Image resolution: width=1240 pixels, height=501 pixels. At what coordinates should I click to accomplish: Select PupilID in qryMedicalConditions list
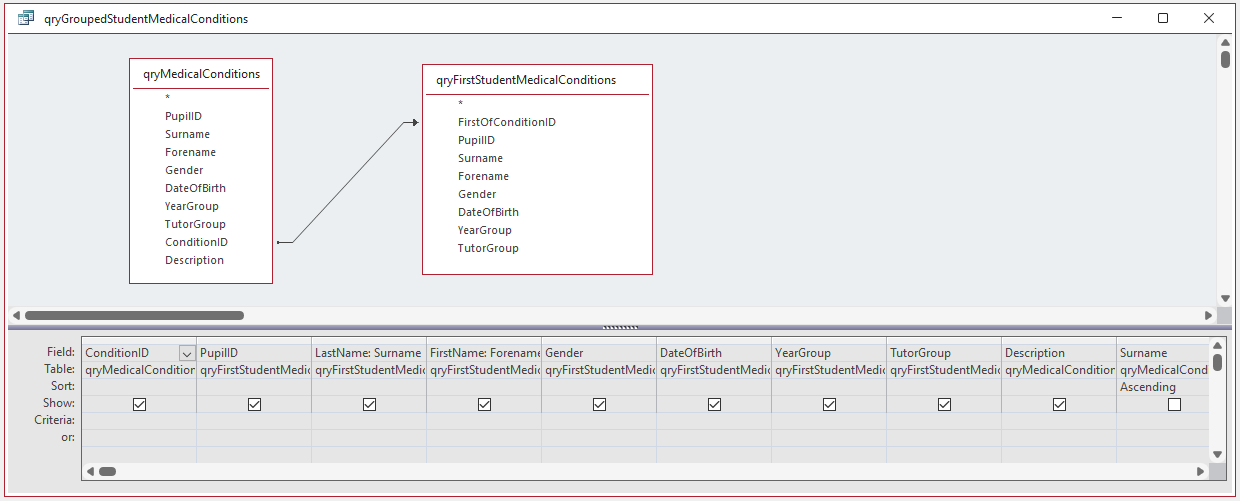(184, 116)
